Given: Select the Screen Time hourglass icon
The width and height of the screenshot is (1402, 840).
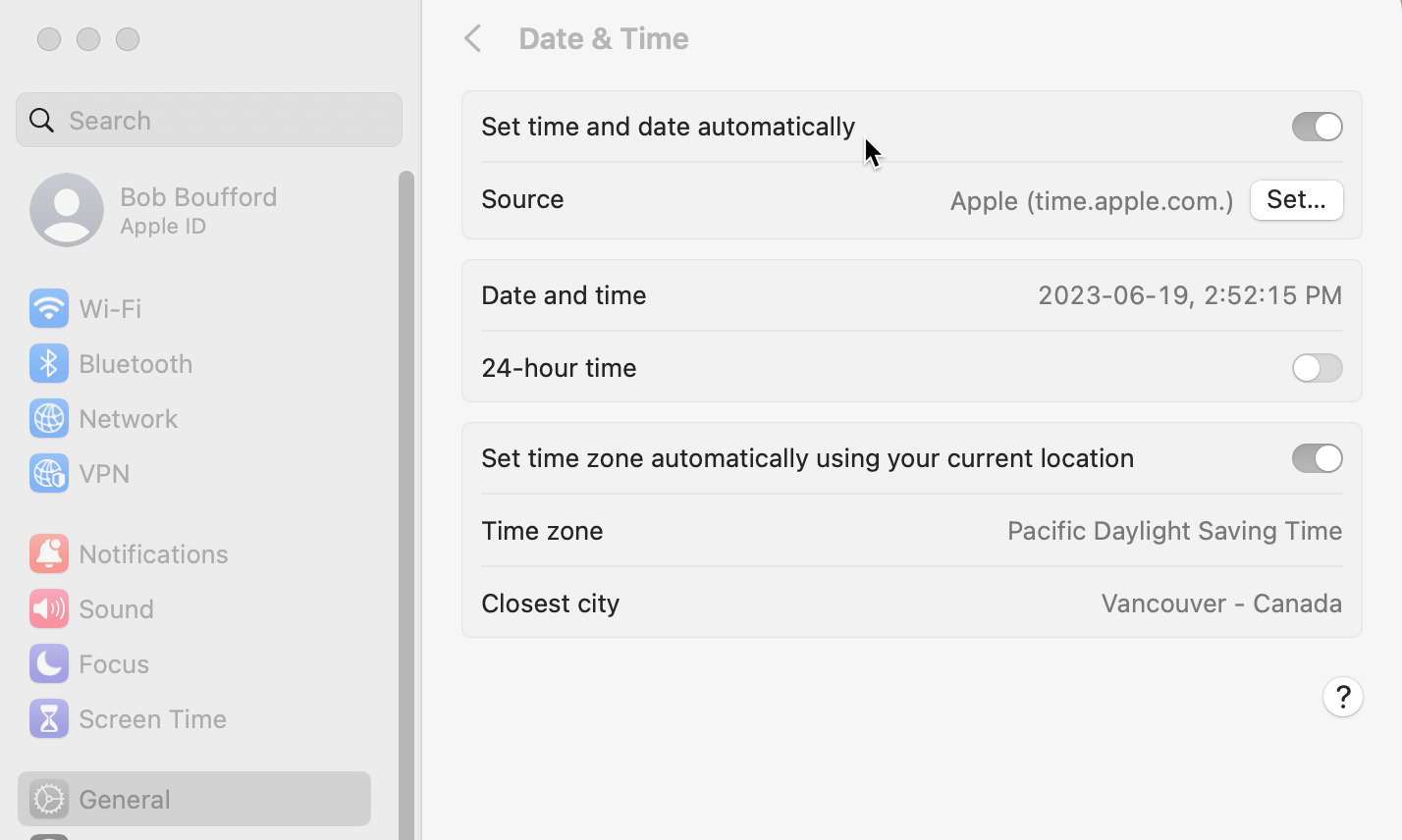Looking at the screenshot, I should coord(48,718).
